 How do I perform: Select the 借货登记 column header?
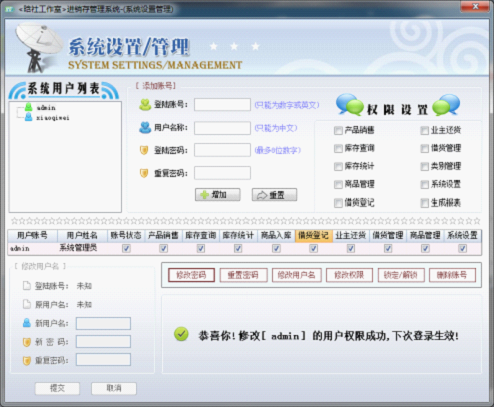coord(313,236)
